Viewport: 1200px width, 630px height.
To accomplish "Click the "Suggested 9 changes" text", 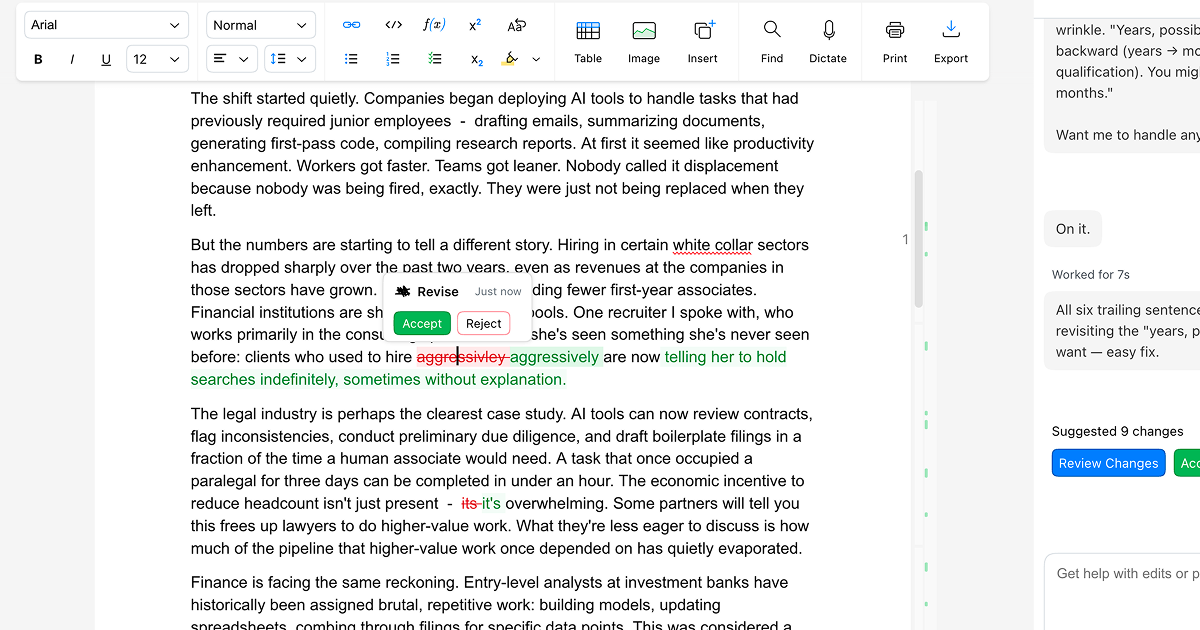I will pos(1117,431).
